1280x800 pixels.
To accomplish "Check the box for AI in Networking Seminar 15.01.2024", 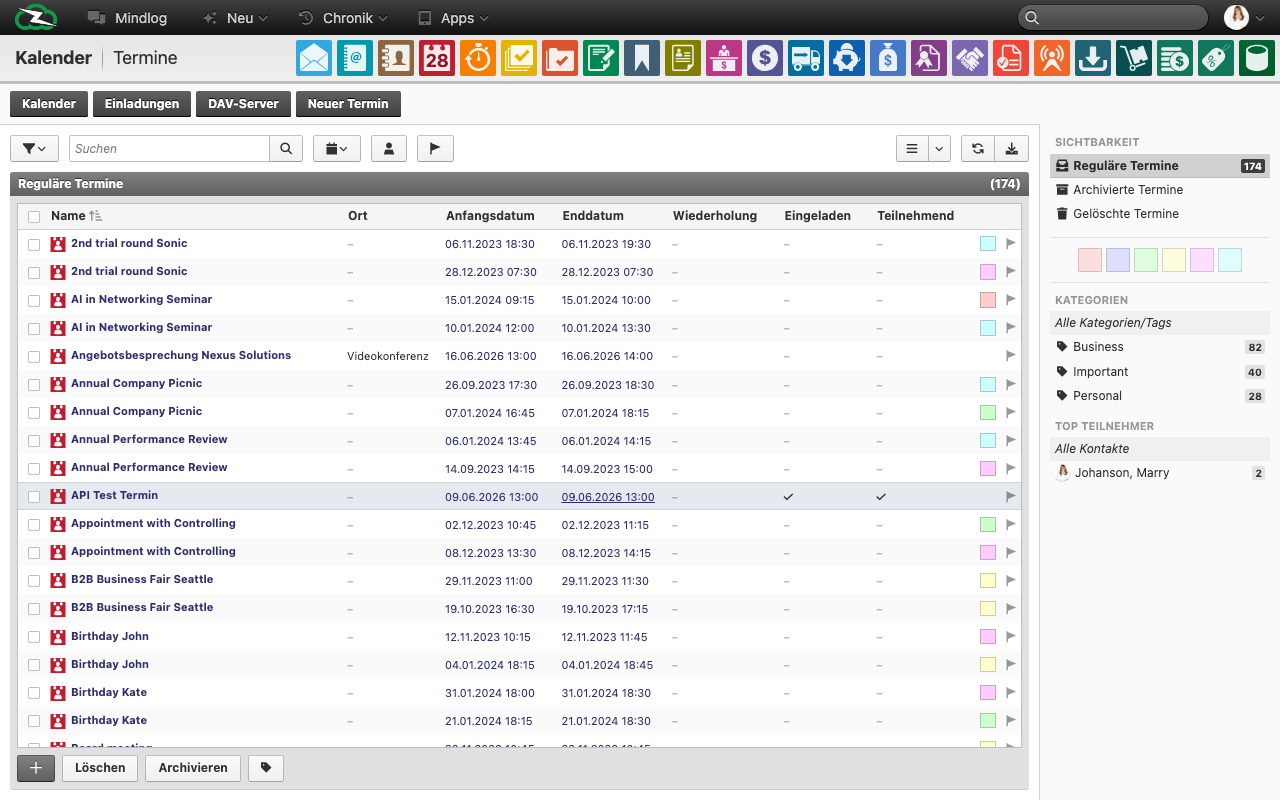I will tap(34, 300).
